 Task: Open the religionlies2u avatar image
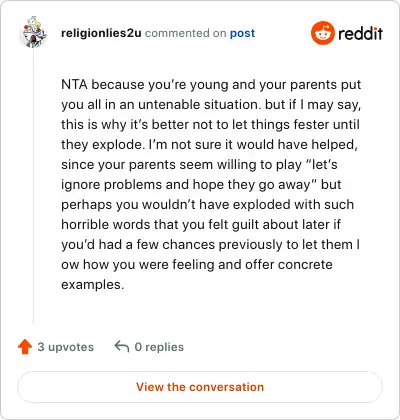(33, 32)
